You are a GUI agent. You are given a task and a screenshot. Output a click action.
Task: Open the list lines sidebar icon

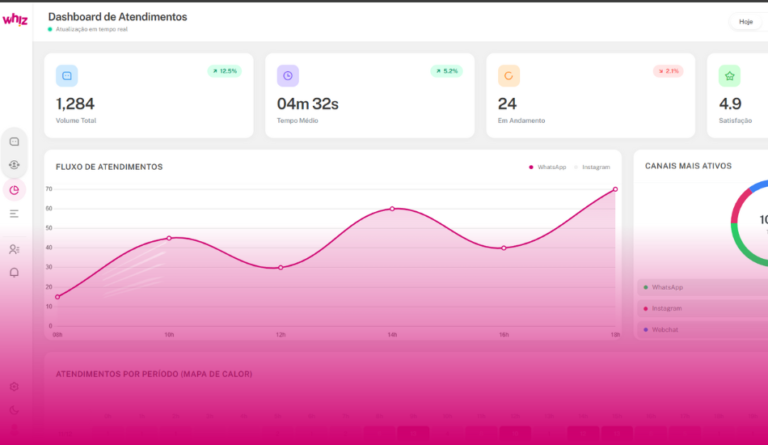tap(14, 214)
